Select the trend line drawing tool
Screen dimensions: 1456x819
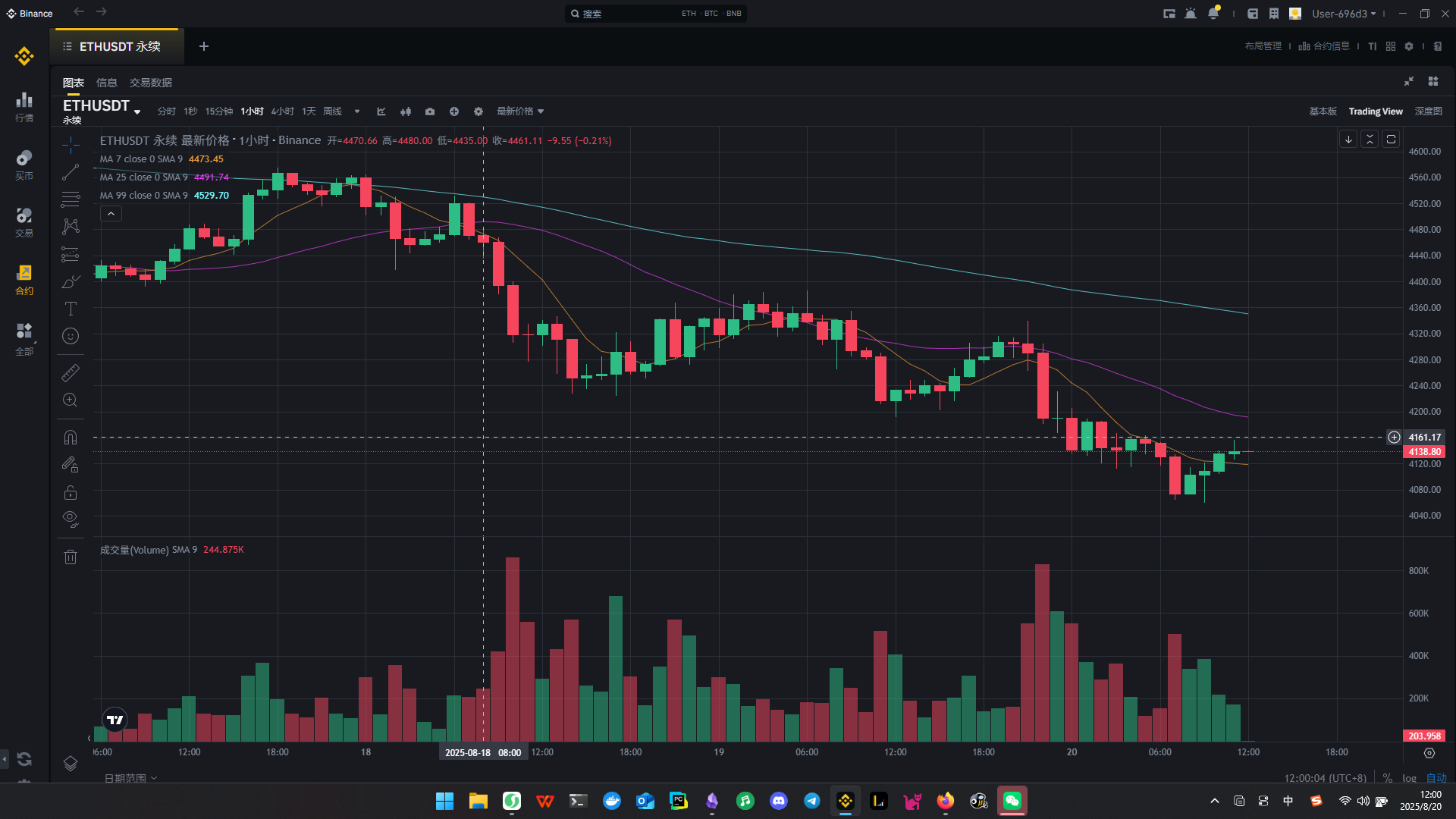[x=71, y=173]
